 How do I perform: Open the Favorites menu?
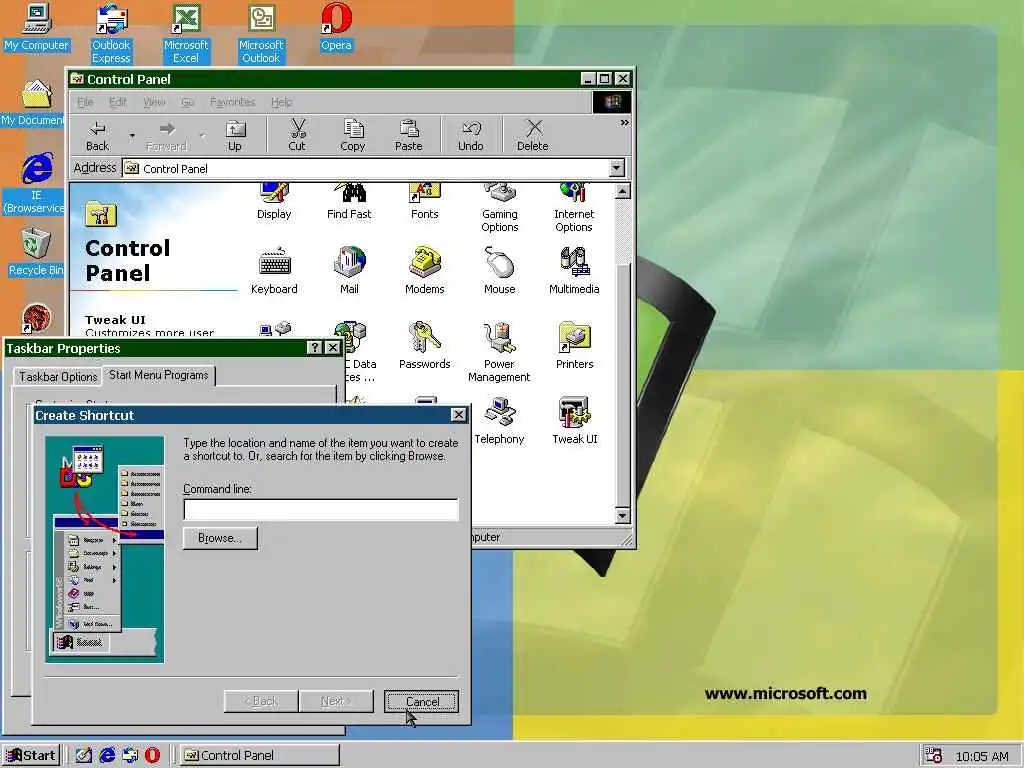[x=232, y=102]
